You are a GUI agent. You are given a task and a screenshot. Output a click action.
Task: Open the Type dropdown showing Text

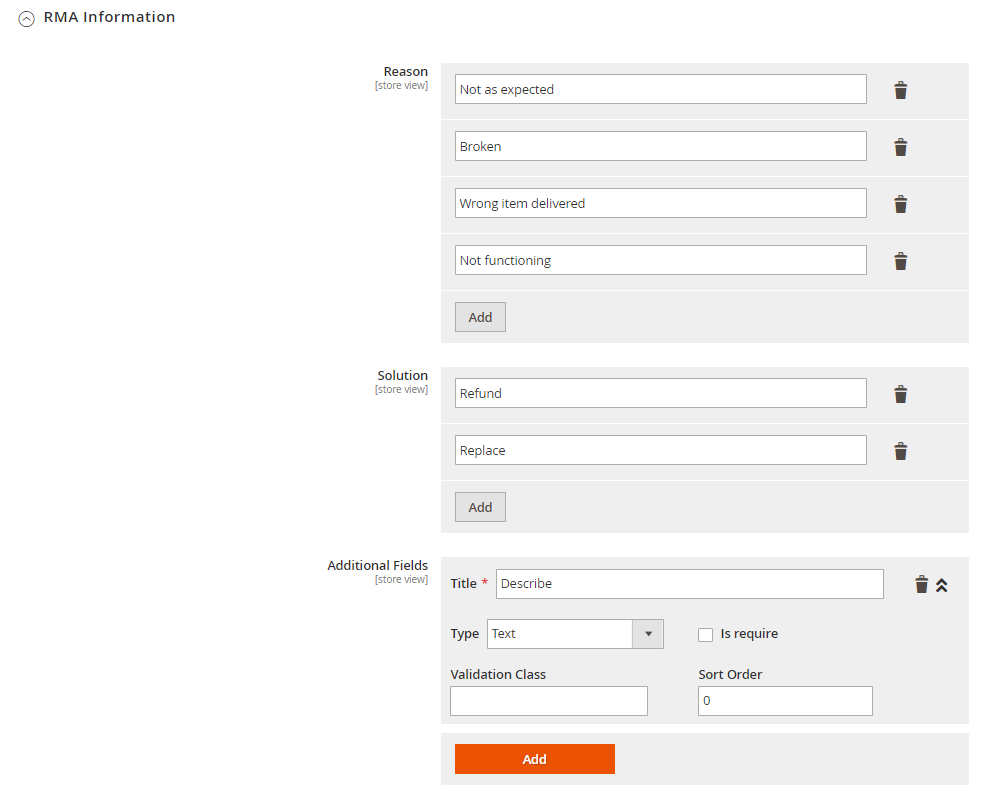tap(575, 634)
